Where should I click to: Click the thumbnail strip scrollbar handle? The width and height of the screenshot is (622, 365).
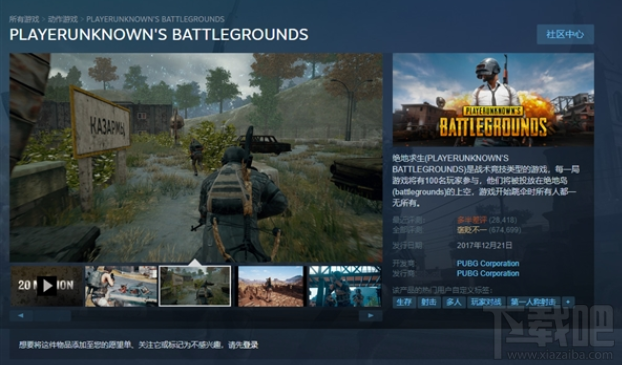click(x=52, y=316)
